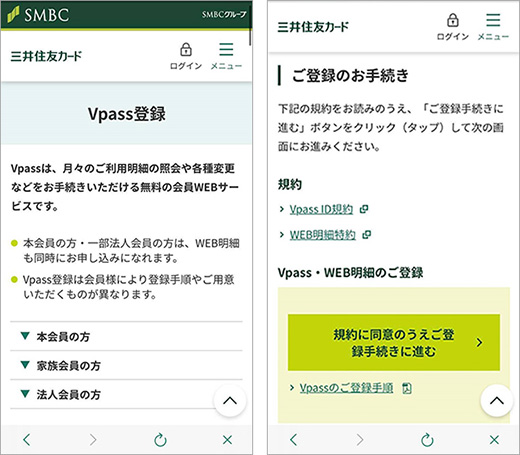Click the ご登録のお手続き heading

pos(350,75)
